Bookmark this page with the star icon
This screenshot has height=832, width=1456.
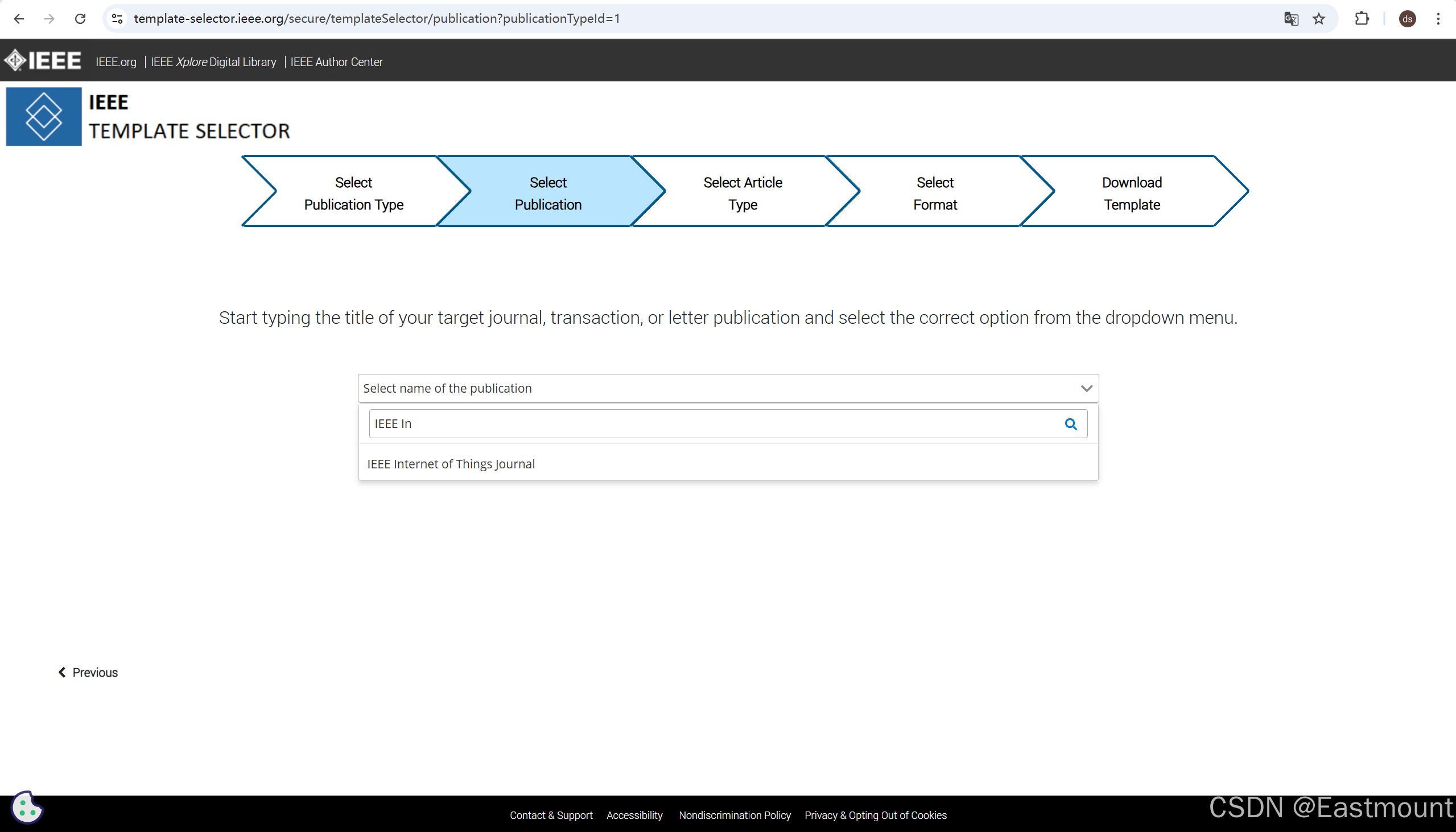click(x=1318, y=19)
